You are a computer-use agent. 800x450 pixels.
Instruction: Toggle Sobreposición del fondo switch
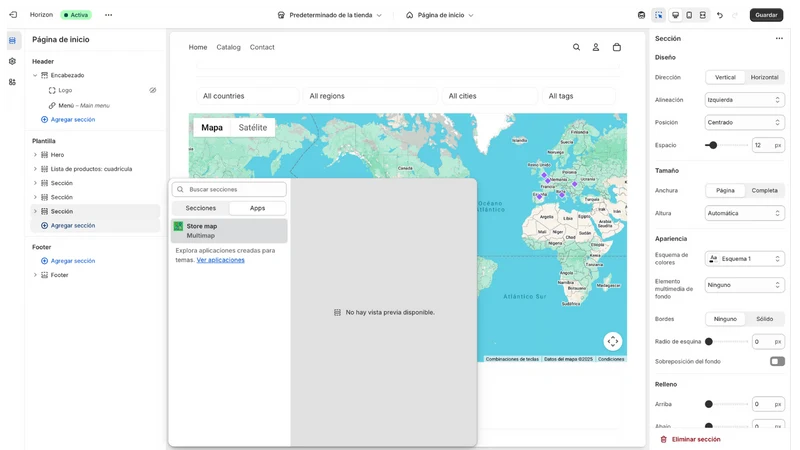777,361
